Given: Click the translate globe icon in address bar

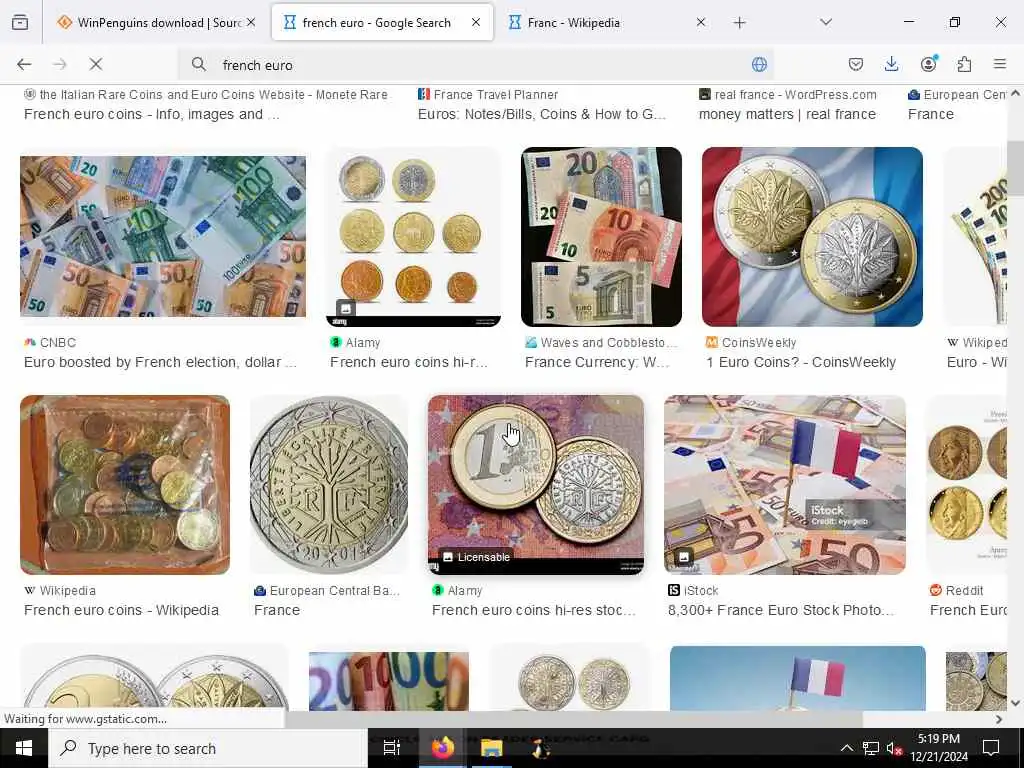Looking at the screenshot, I should (759, 64).
